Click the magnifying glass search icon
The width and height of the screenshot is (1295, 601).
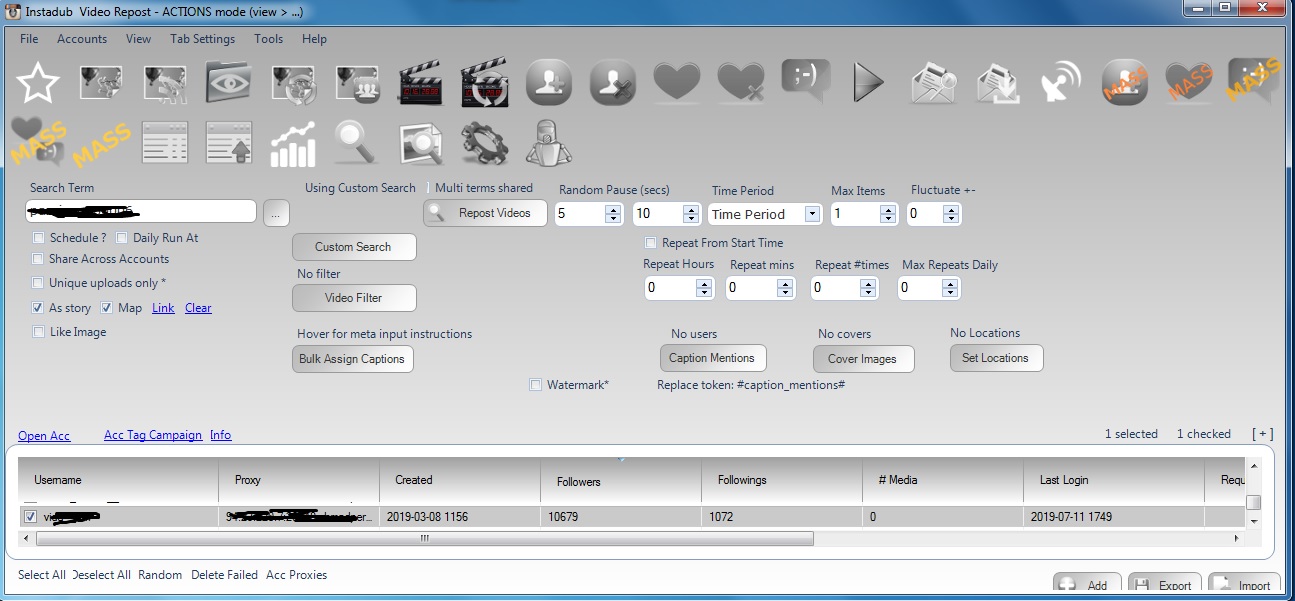pos(355,143)
